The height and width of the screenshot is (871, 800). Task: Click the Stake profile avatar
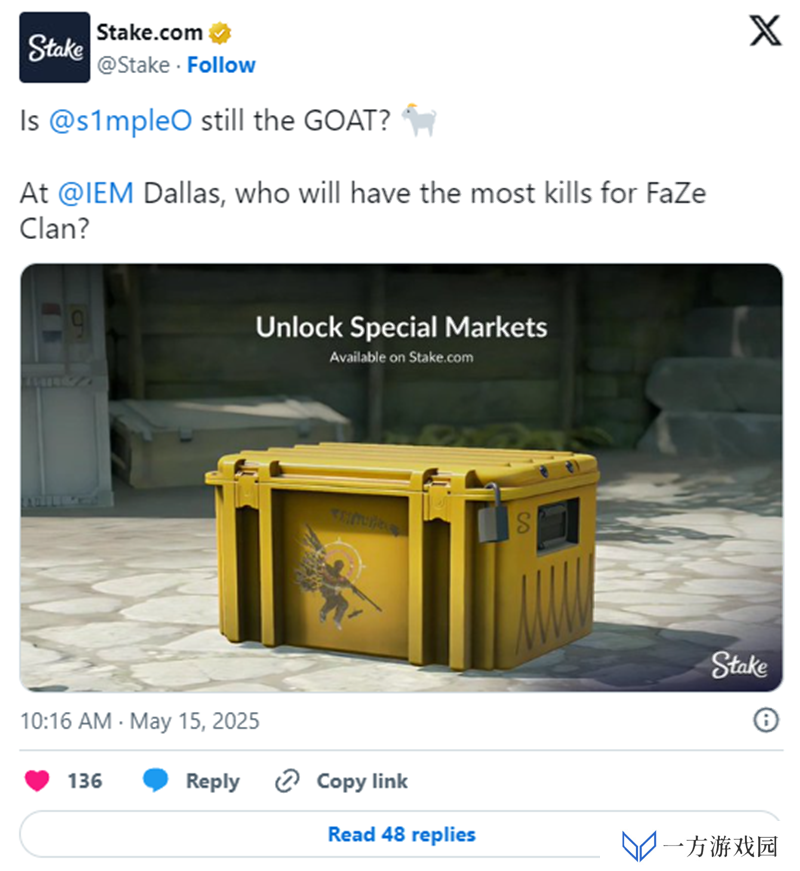coord(54,47)
